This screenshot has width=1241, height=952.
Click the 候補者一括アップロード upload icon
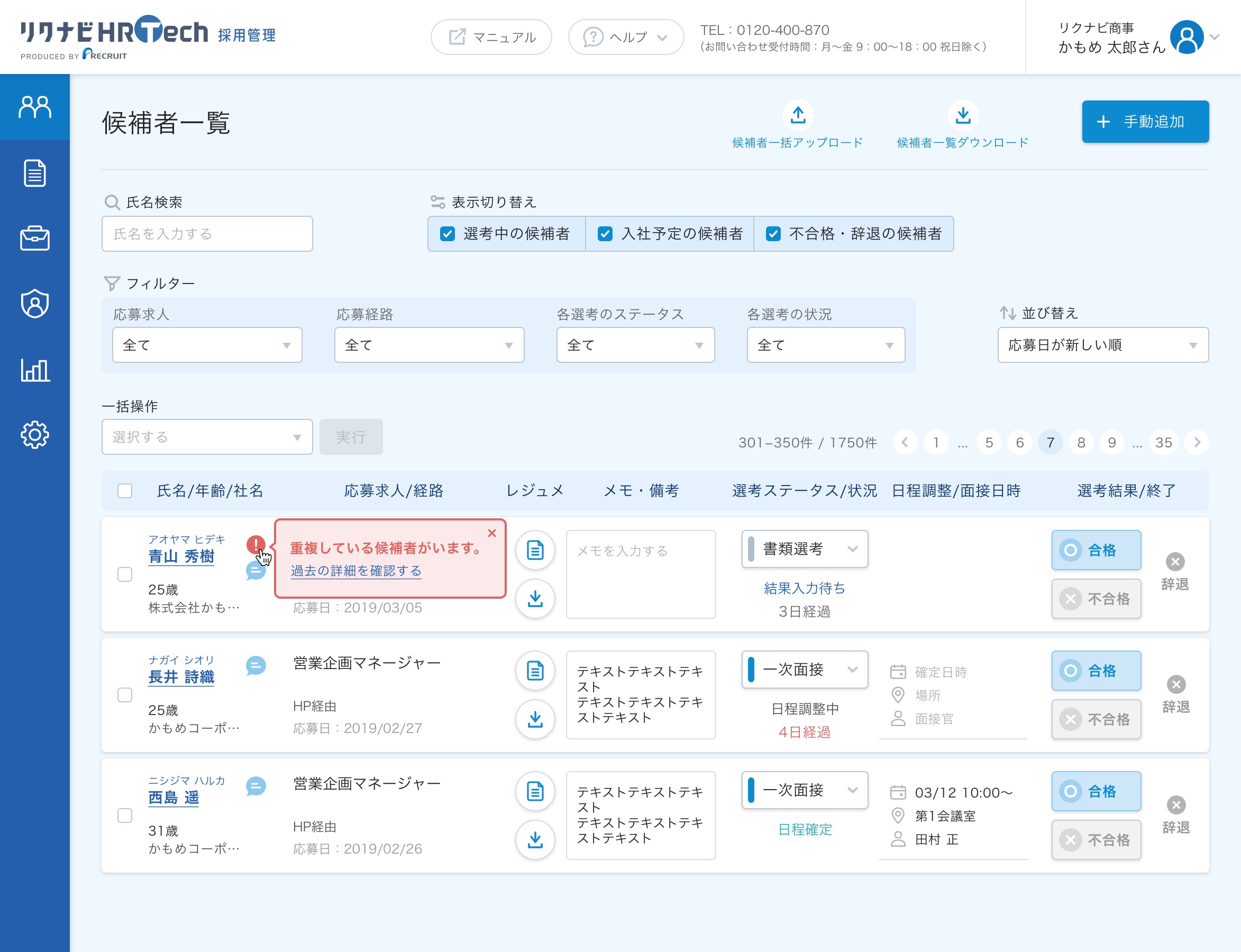click(798, 116)
